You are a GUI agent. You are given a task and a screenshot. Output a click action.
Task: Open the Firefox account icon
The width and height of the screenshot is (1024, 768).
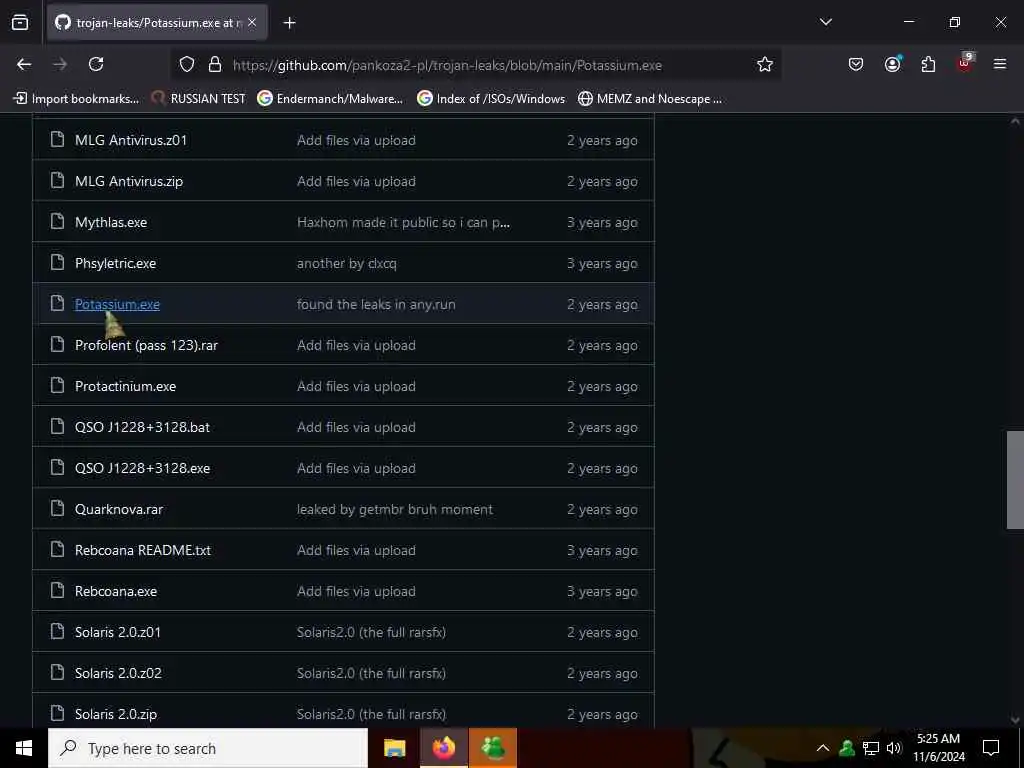[x=892, y=64]
